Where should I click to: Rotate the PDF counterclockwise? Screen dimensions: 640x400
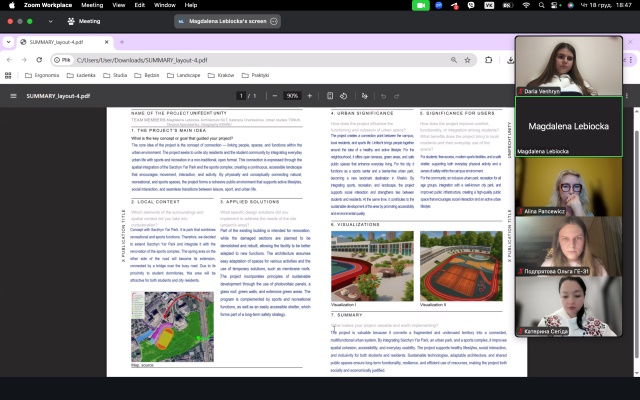click(344, 96)
